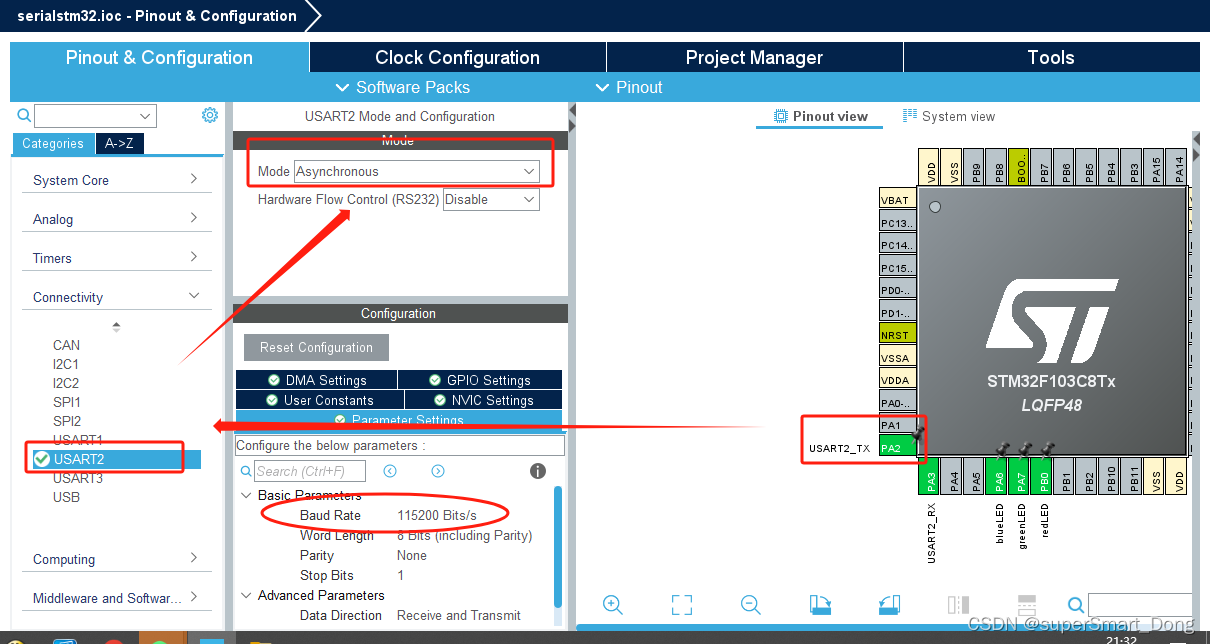1210x644 pixels.
Task: Select CAN in the Connectivity list
Action: point(66,345)
